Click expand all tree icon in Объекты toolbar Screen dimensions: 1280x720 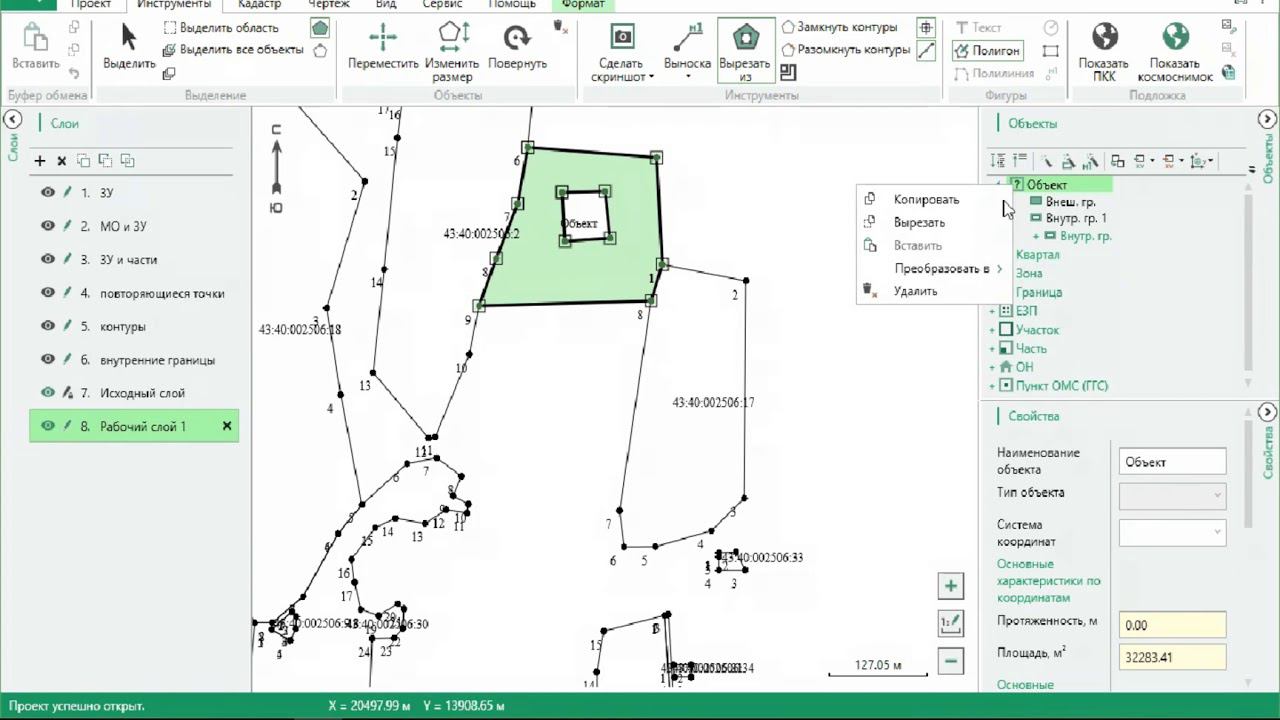(997, 161)
